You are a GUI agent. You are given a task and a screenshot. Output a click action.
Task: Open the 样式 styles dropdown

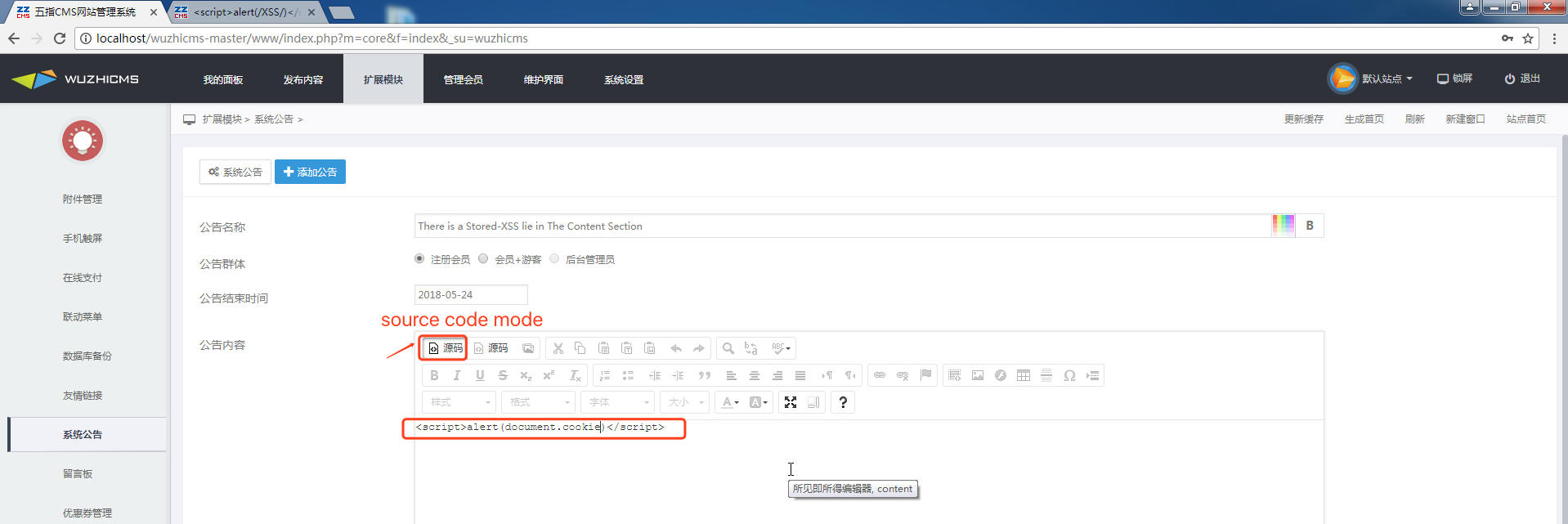tap(459, 402)
